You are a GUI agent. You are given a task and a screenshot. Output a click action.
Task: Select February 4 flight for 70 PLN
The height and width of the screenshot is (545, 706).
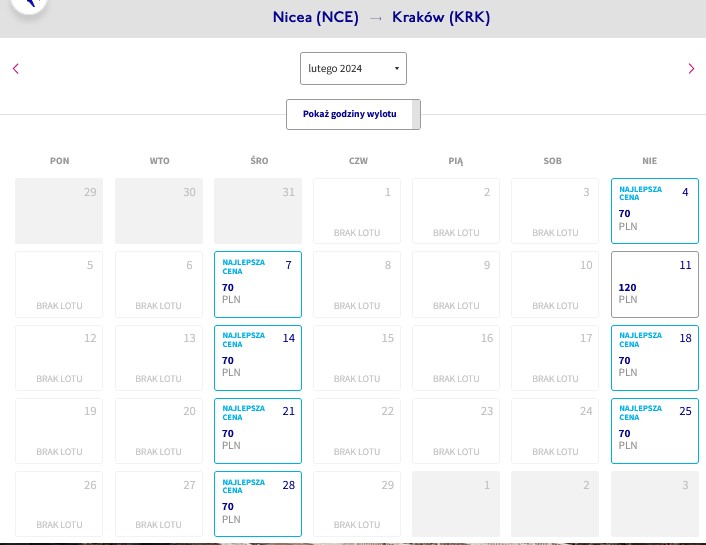(x=655, y=211)
